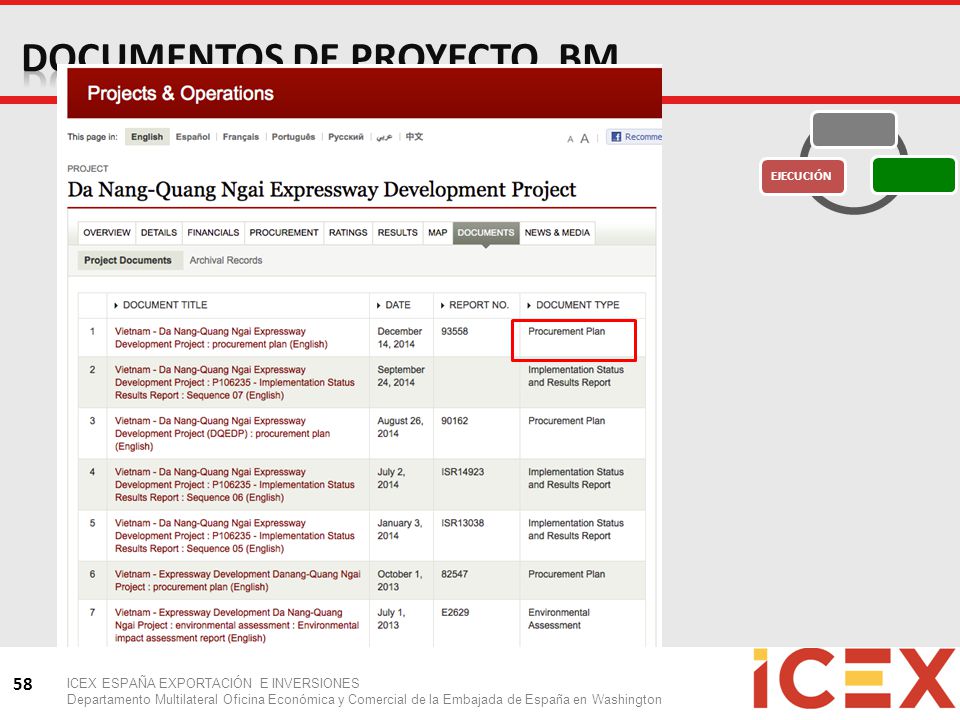This screenshot has width=960, height=720.
Task: Select the small text size A
Action: pyautogui.click(x=570, y=140)
